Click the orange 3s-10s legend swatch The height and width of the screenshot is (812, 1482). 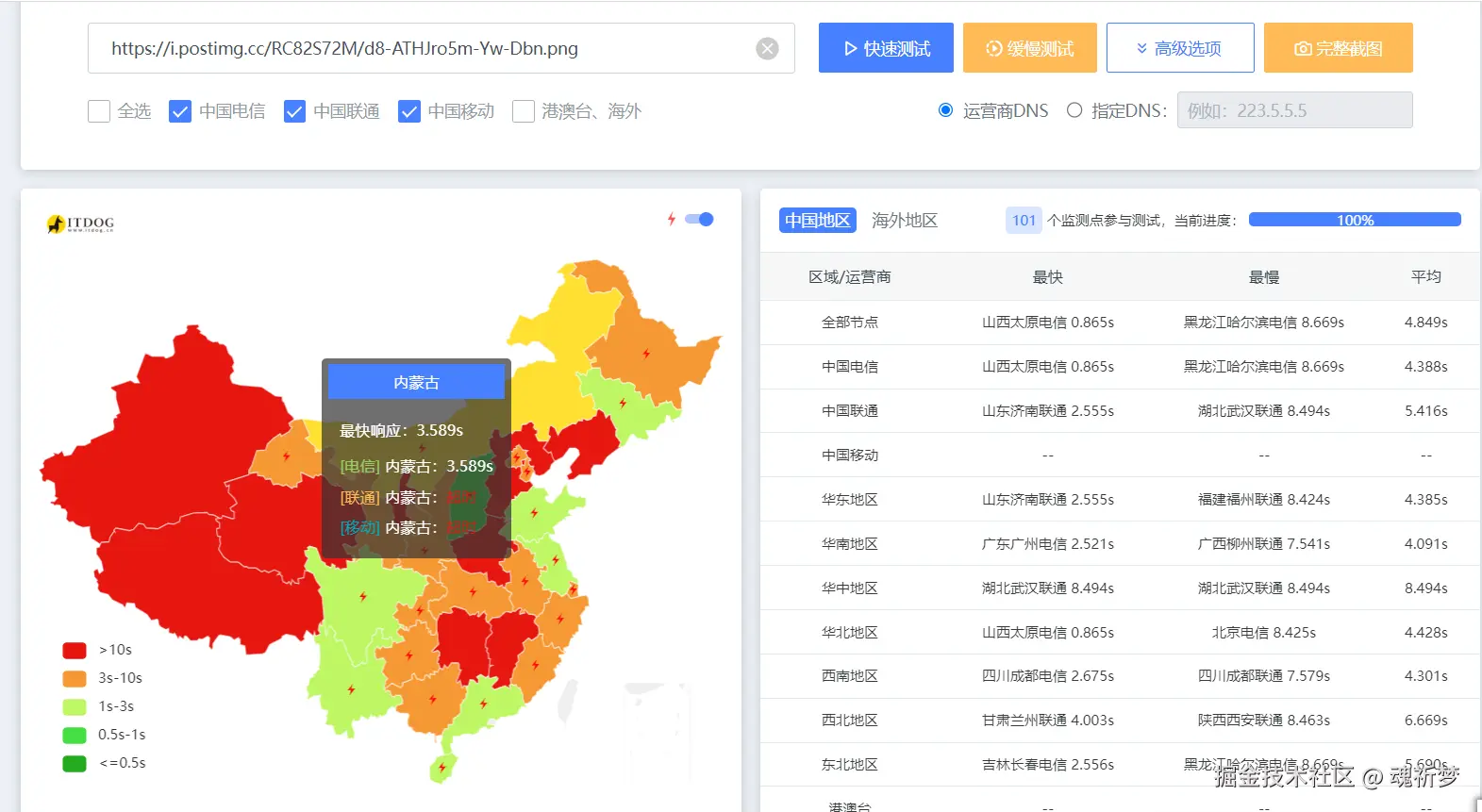(75, 678)
